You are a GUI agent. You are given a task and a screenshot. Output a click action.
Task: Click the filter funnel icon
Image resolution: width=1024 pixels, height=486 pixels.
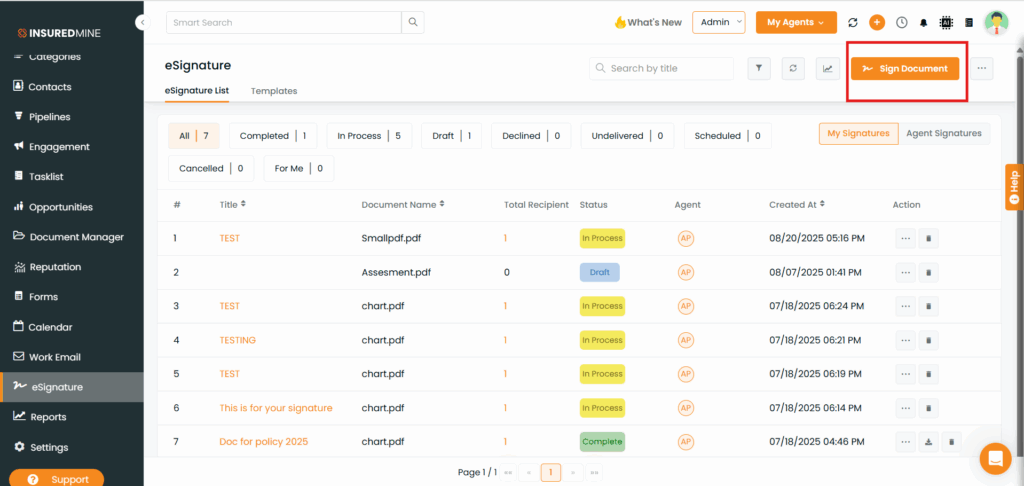[759, 69]
